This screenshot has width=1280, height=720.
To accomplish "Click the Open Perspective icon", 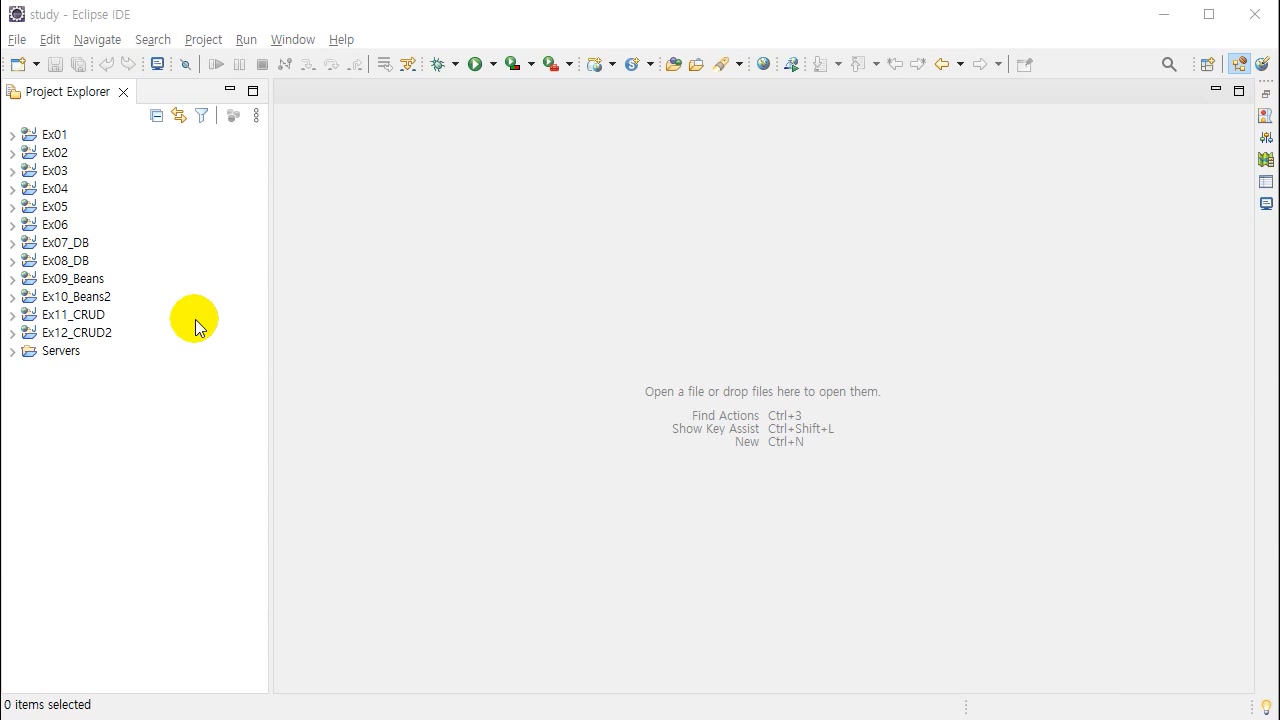I will click(1207, 64).
